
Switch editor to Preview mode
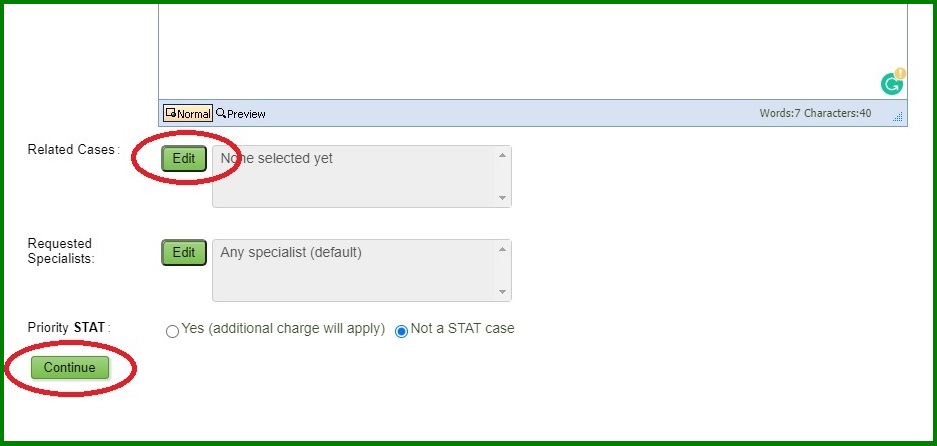coord(241,113)
